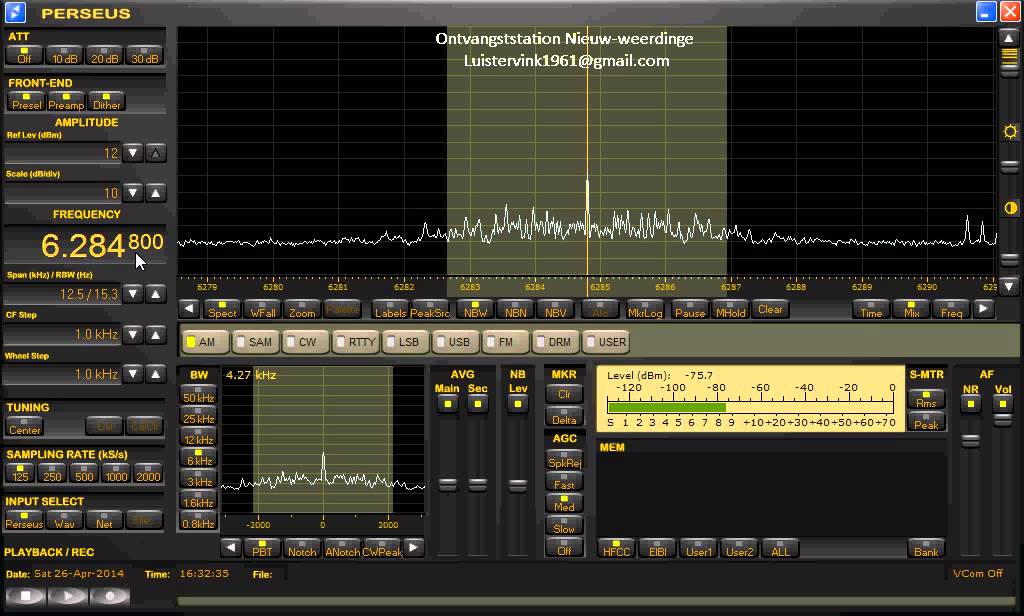Set AGC to Fast
Screen dimensions: 1024x616
coord(564,481)
